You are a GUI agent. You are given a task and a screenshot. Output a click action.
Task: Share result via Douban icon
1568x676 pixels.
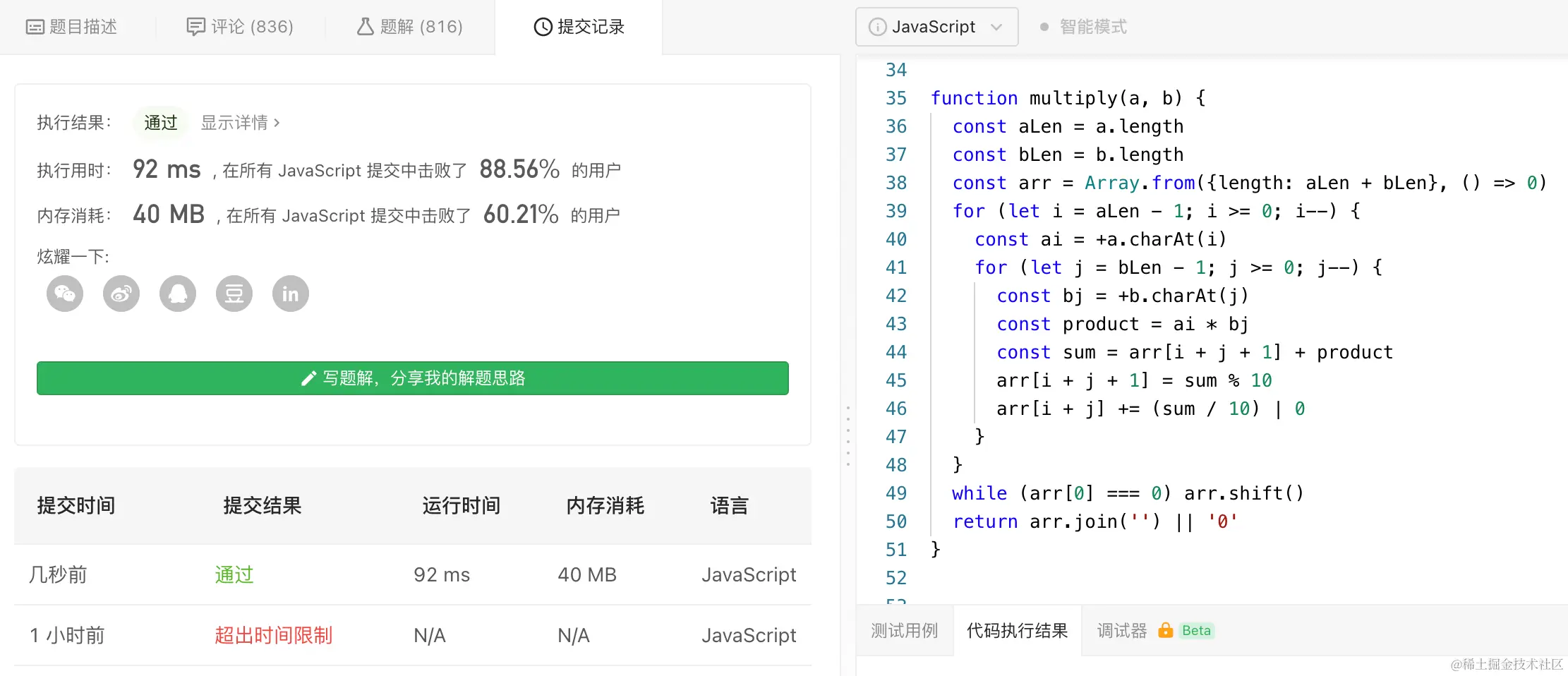click(x=234, y=294)
